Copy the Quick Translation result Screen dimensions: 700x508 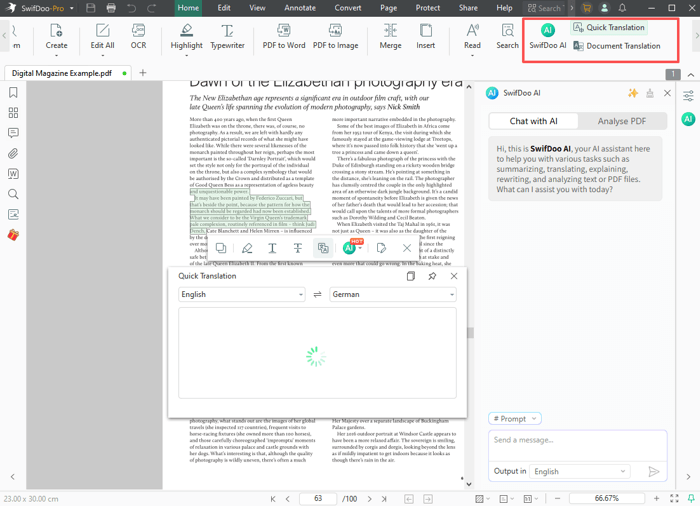tap(411, 276)
